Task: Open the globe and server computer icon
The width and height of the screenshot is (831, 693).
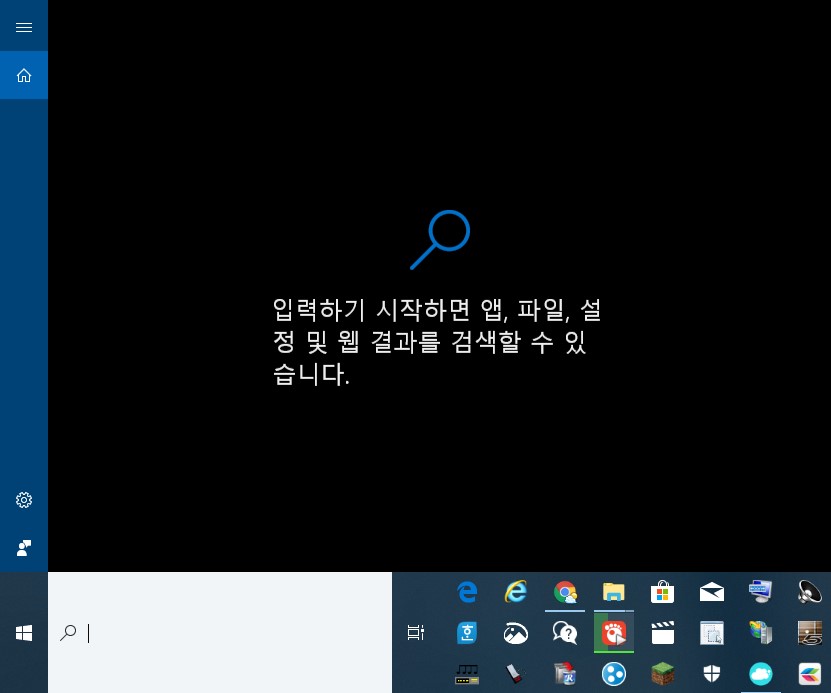Action: pyautogui.click(x=761, y=633)
